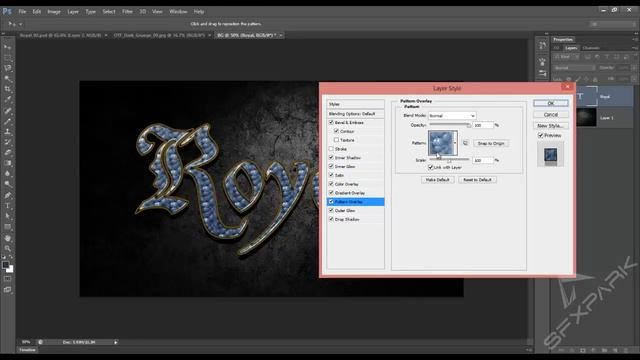Select the Eraser tool
The height and width of the screenshot is (360, 640).
[8, 153]
